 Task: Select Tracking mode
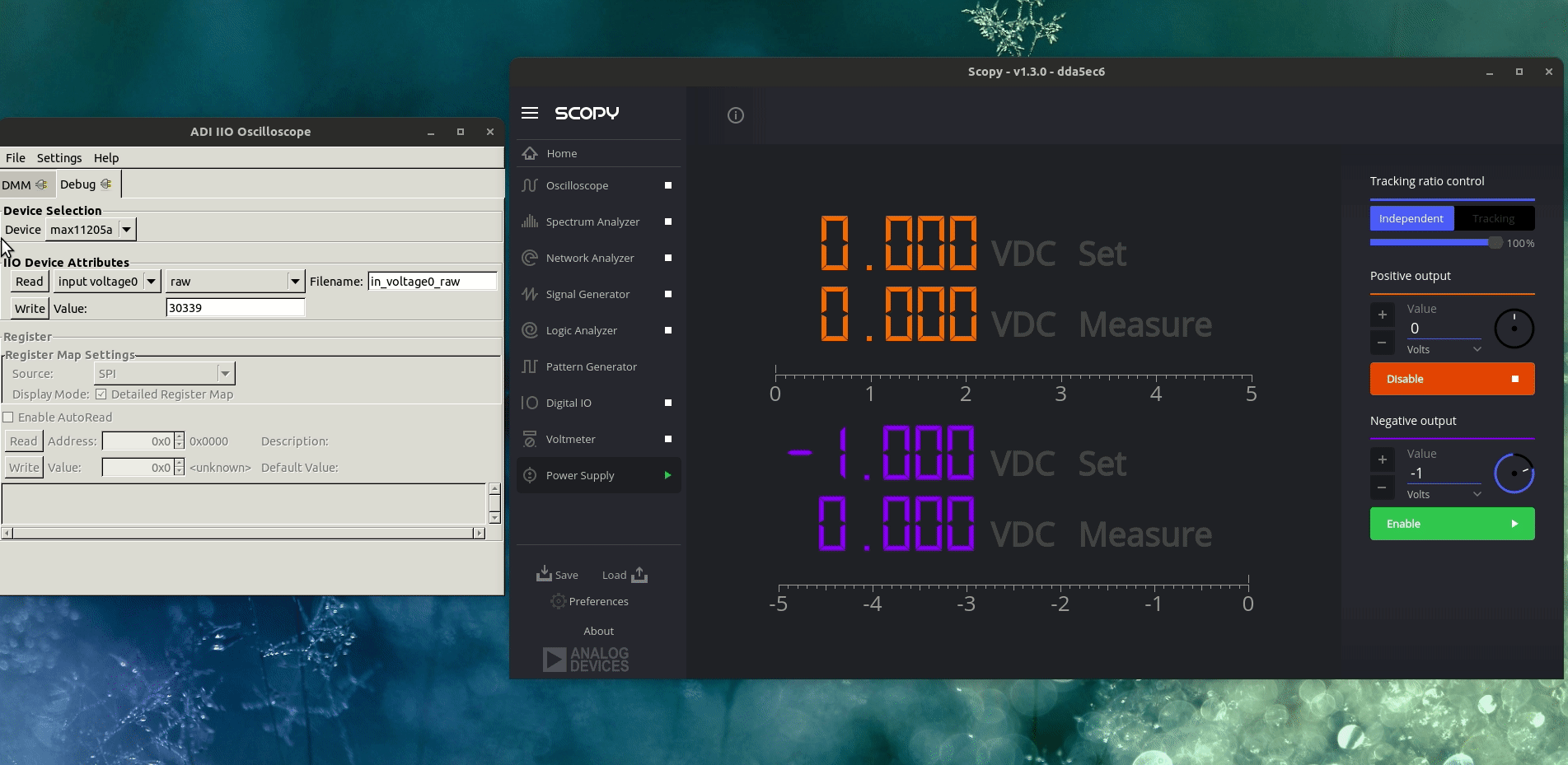coord(1494,218)
